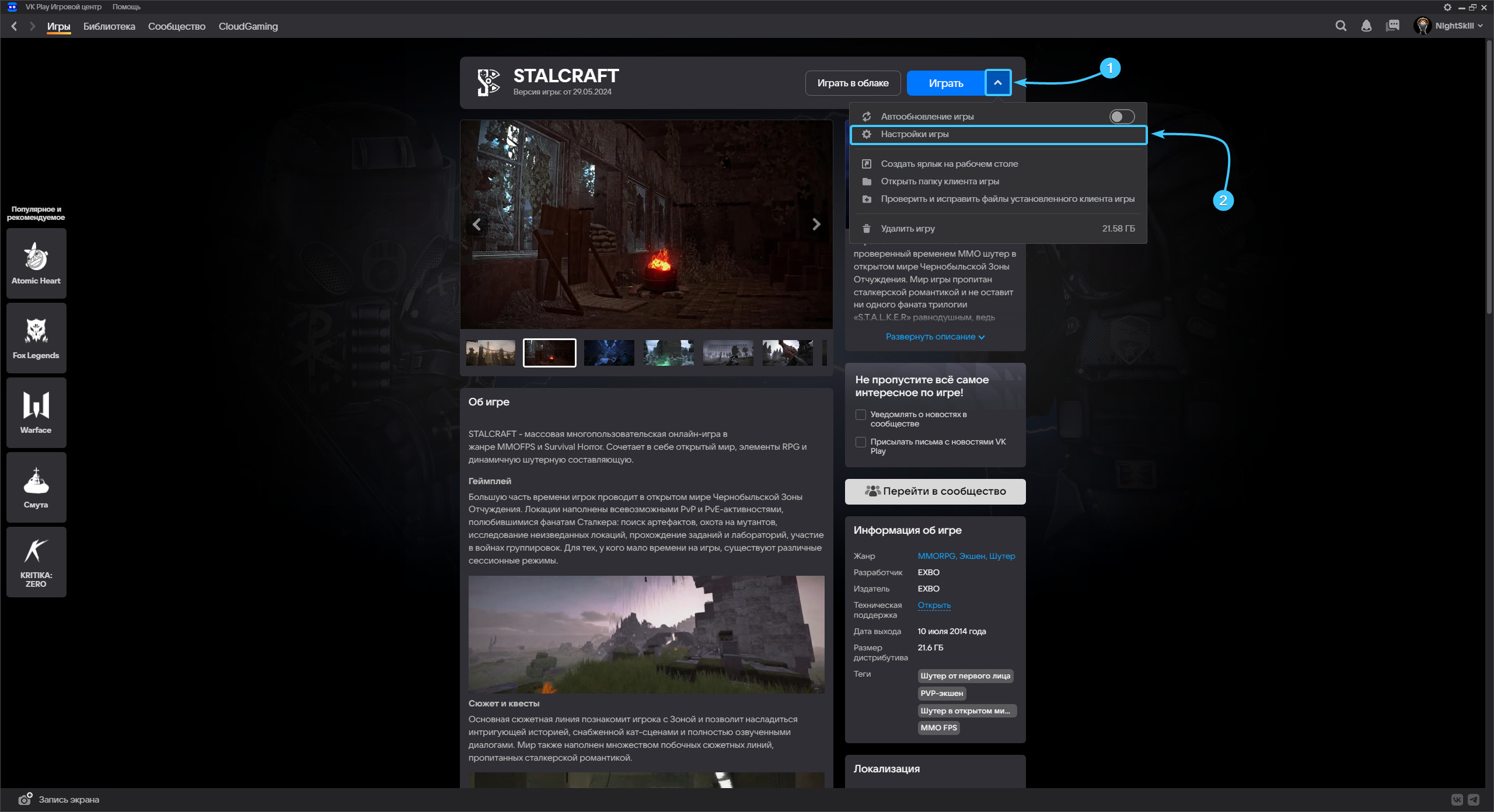
Task: Open notifications bell icon
Action: coord(1366,26)
